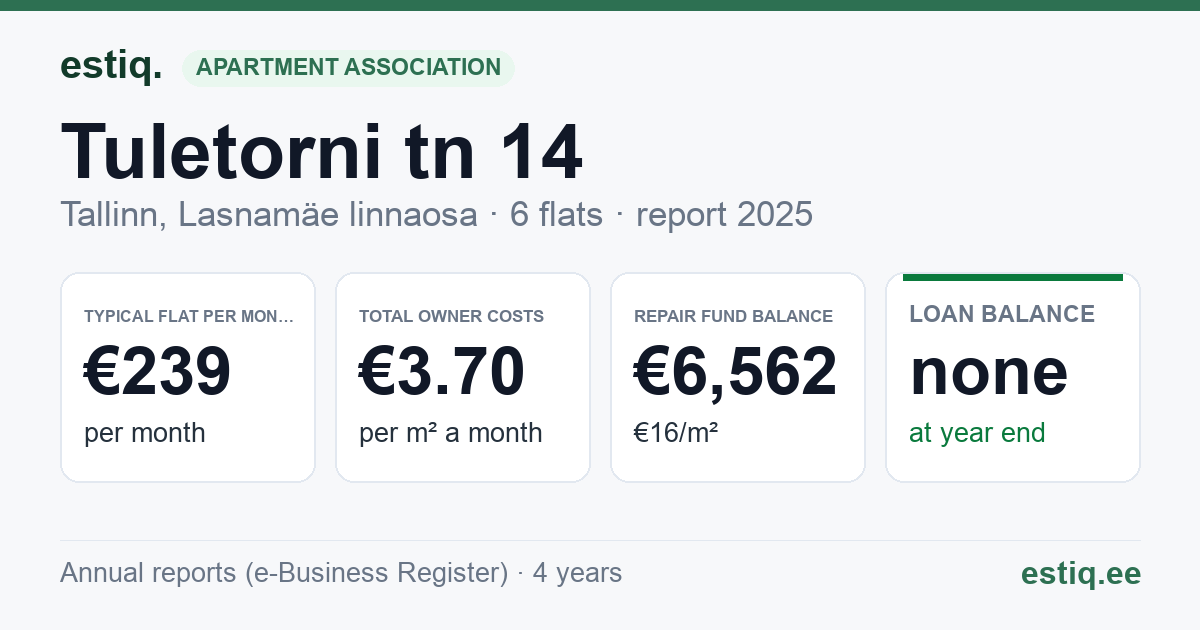Click the Annual reports (e-Business Register) footer text
The image size is (1200, 630).
[x=284, y=573]
